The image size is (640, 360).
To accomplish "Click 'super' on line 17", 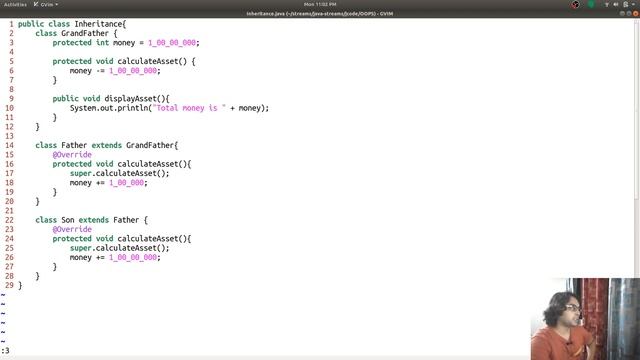I will (80, 173).
